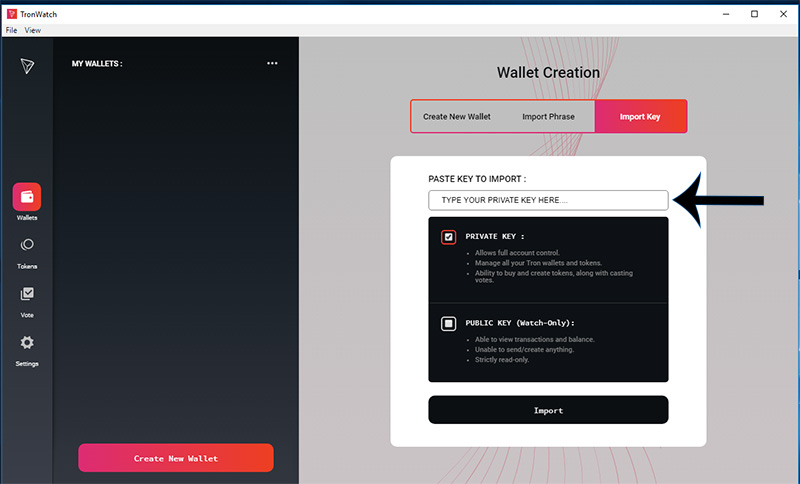The height and width of the screenshot is (484, 800).
Task: Check the Public Key (Watch-Only) checkbox
Action: (x=448, y=323)
